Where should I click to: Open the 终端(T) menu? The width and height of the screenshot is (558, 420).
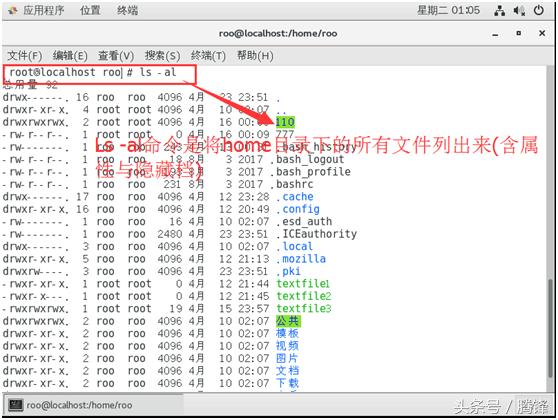(208, 56)
